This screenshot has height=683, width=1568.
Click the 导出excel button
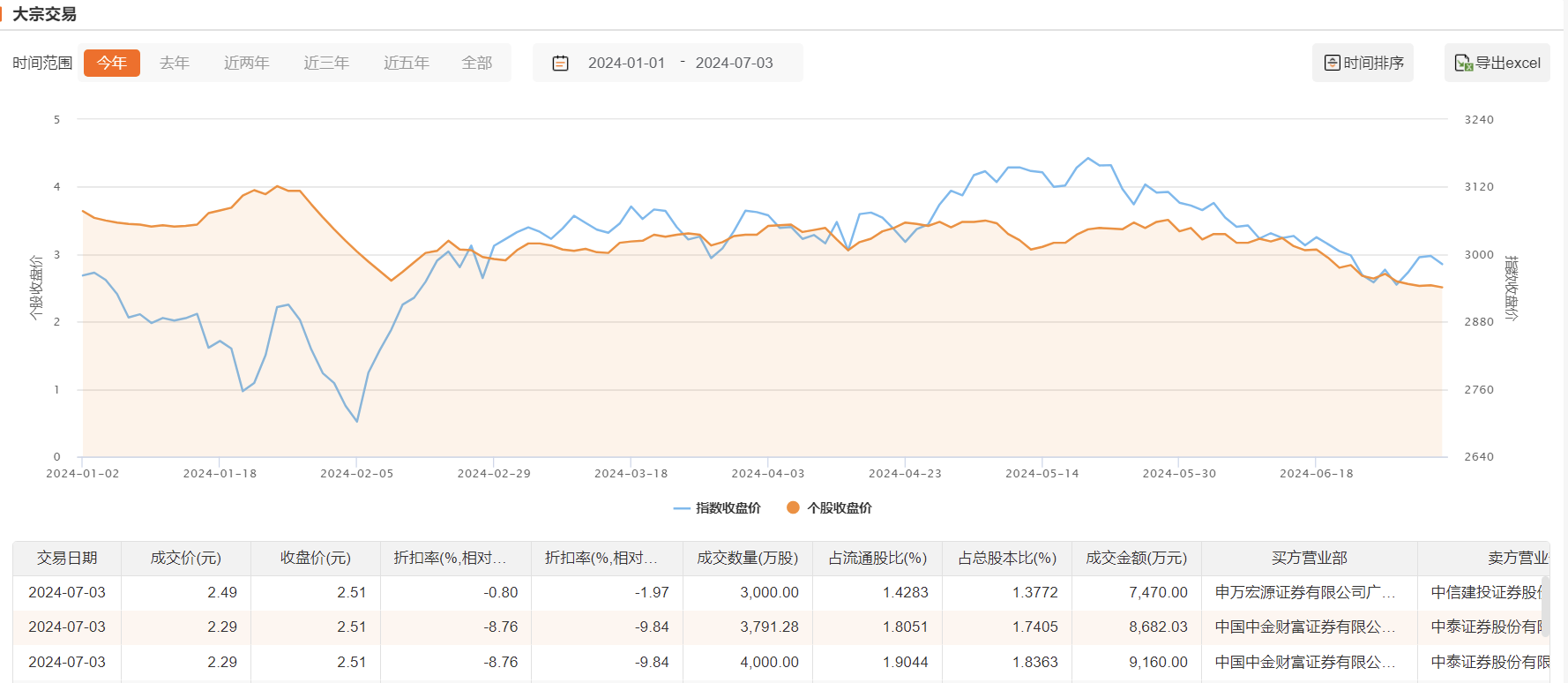(x=1497, y=63)
